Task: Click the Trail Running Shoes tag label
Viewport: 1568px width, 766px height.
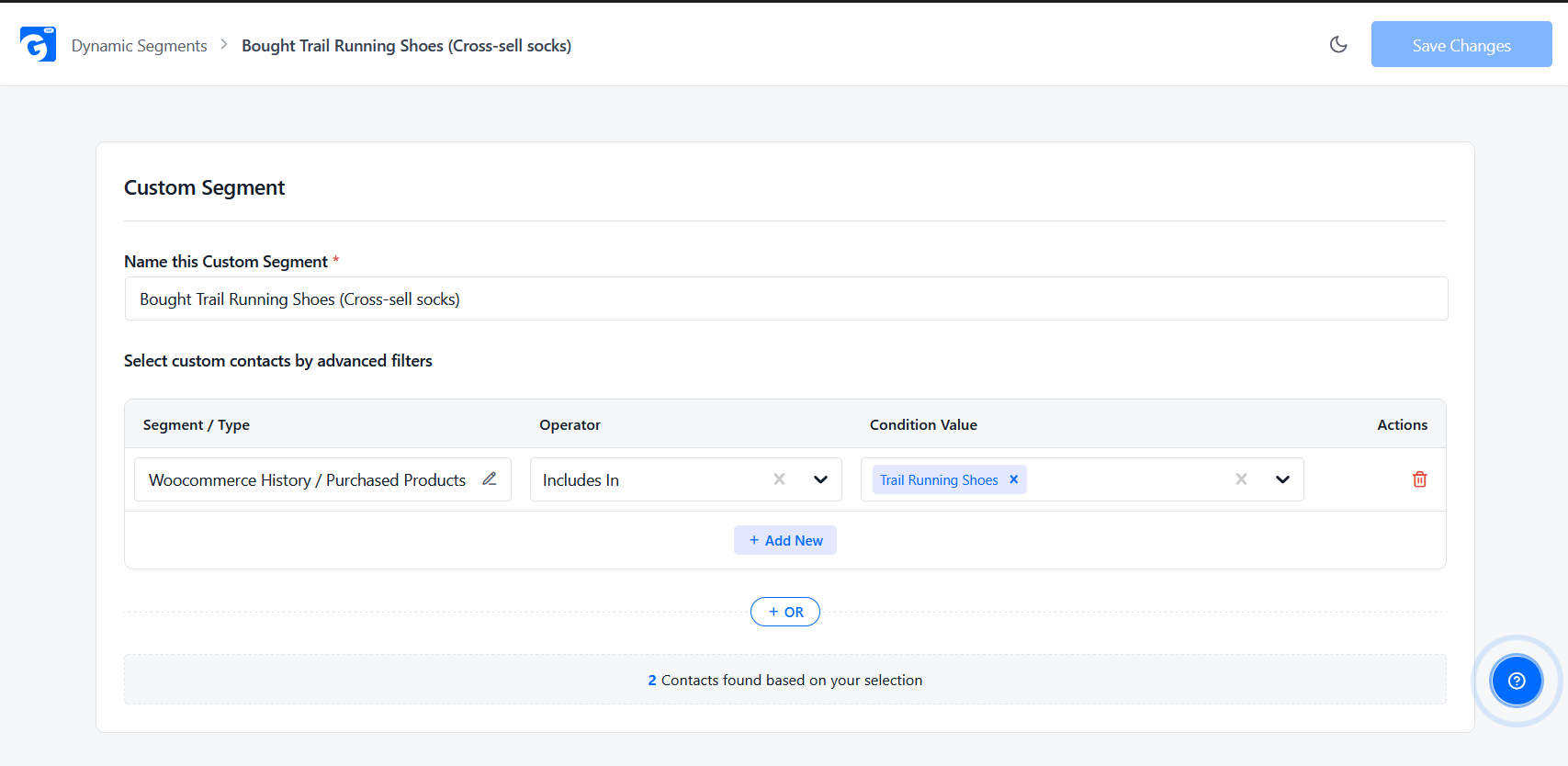Action: [939, 479]
